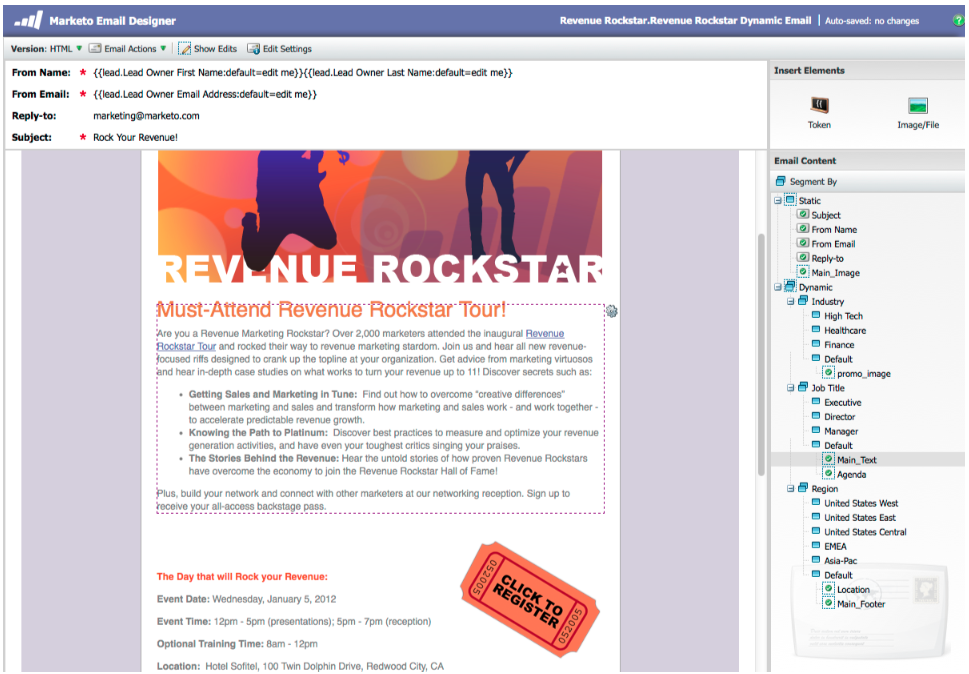Edit the Reply-to address field
Viewport: 969px width, 674px height.
click(146, 116)
